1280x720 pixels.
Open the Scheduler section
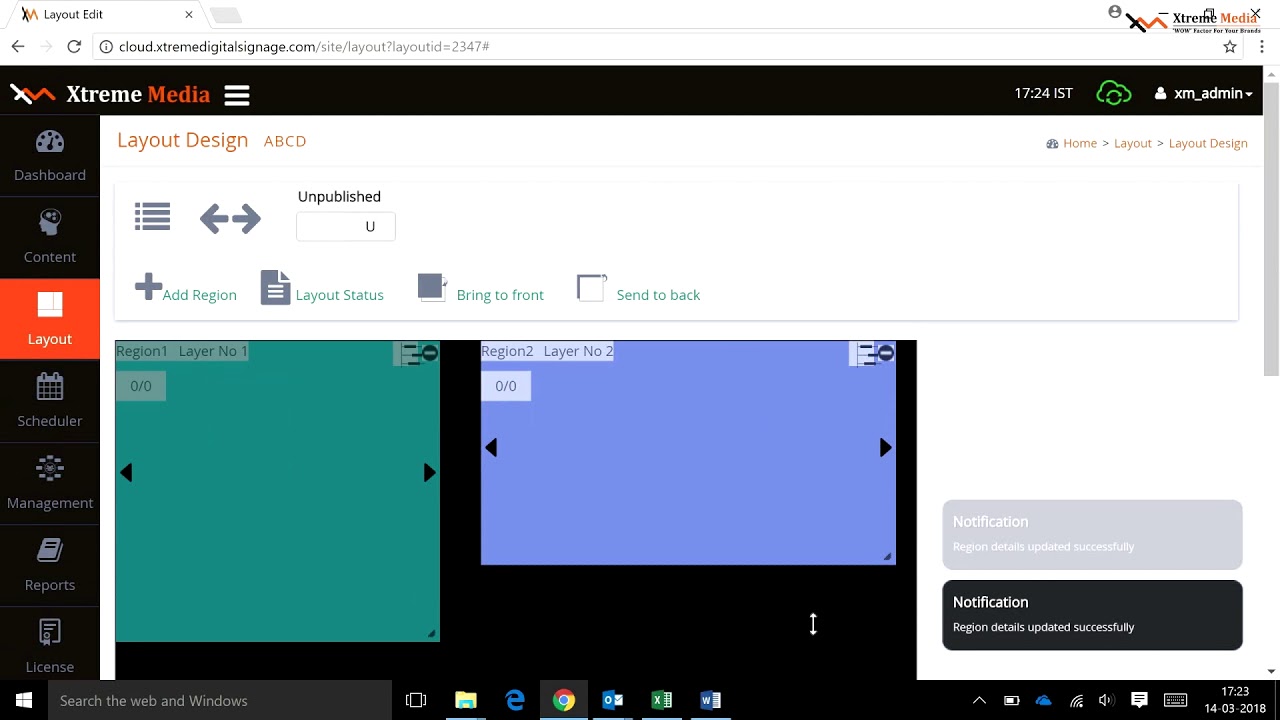50,401
